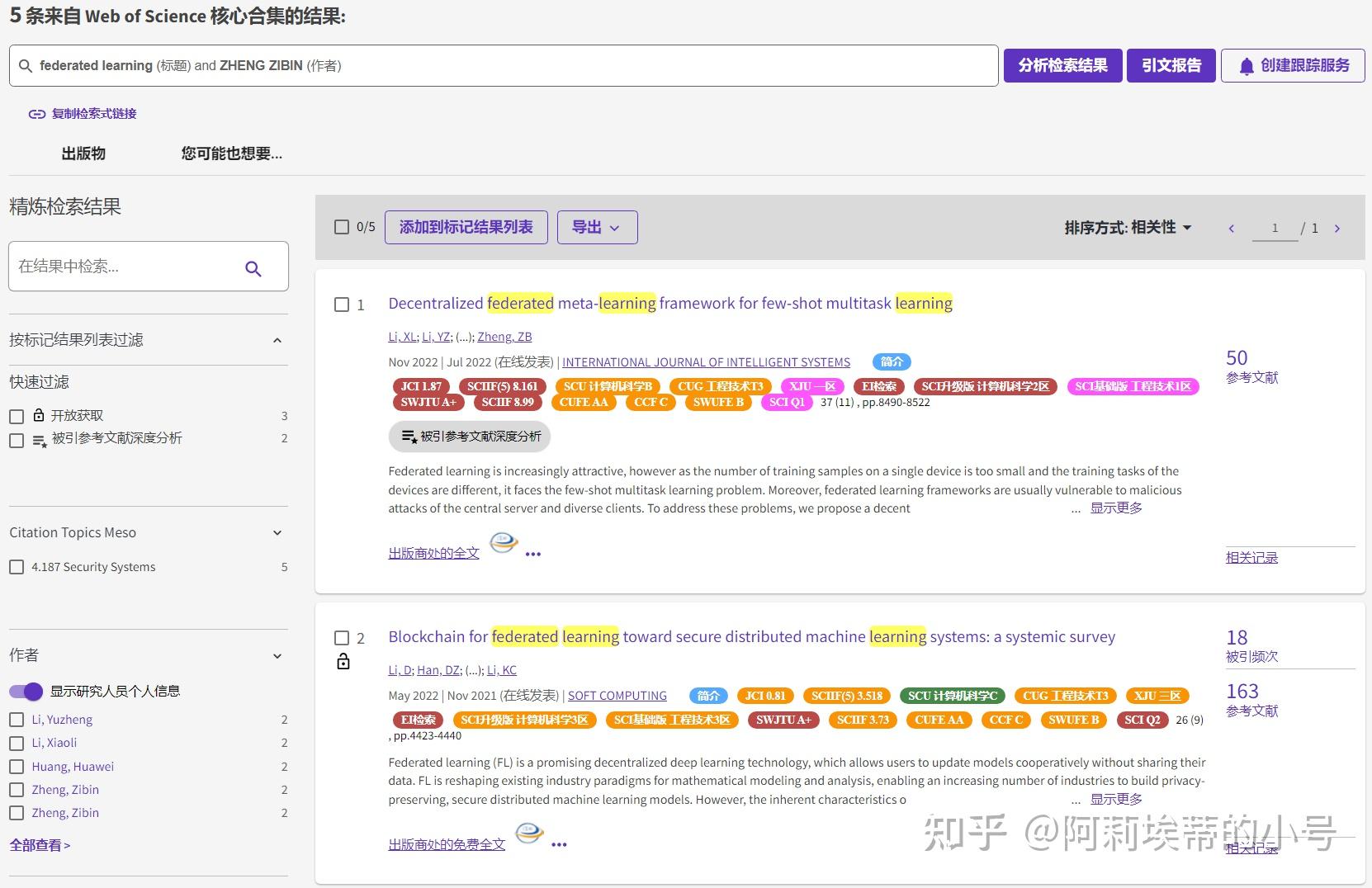Click the XJU 三区 badge on result 2
This screenshot has height=888, width=1372.
(x=1157, y=696)
